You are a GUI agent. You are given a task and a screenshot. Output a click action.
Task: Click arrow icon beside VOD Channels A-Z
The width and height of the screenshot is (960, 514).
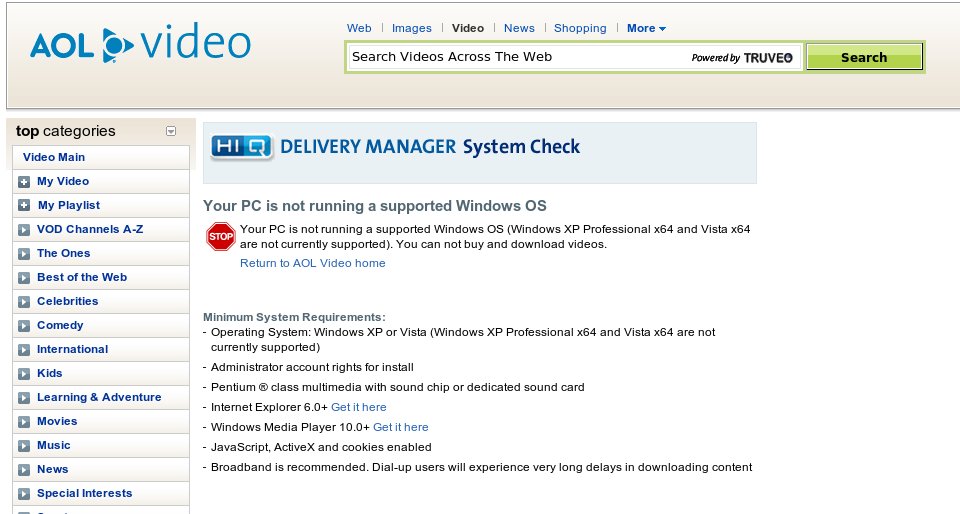[24, 229]
